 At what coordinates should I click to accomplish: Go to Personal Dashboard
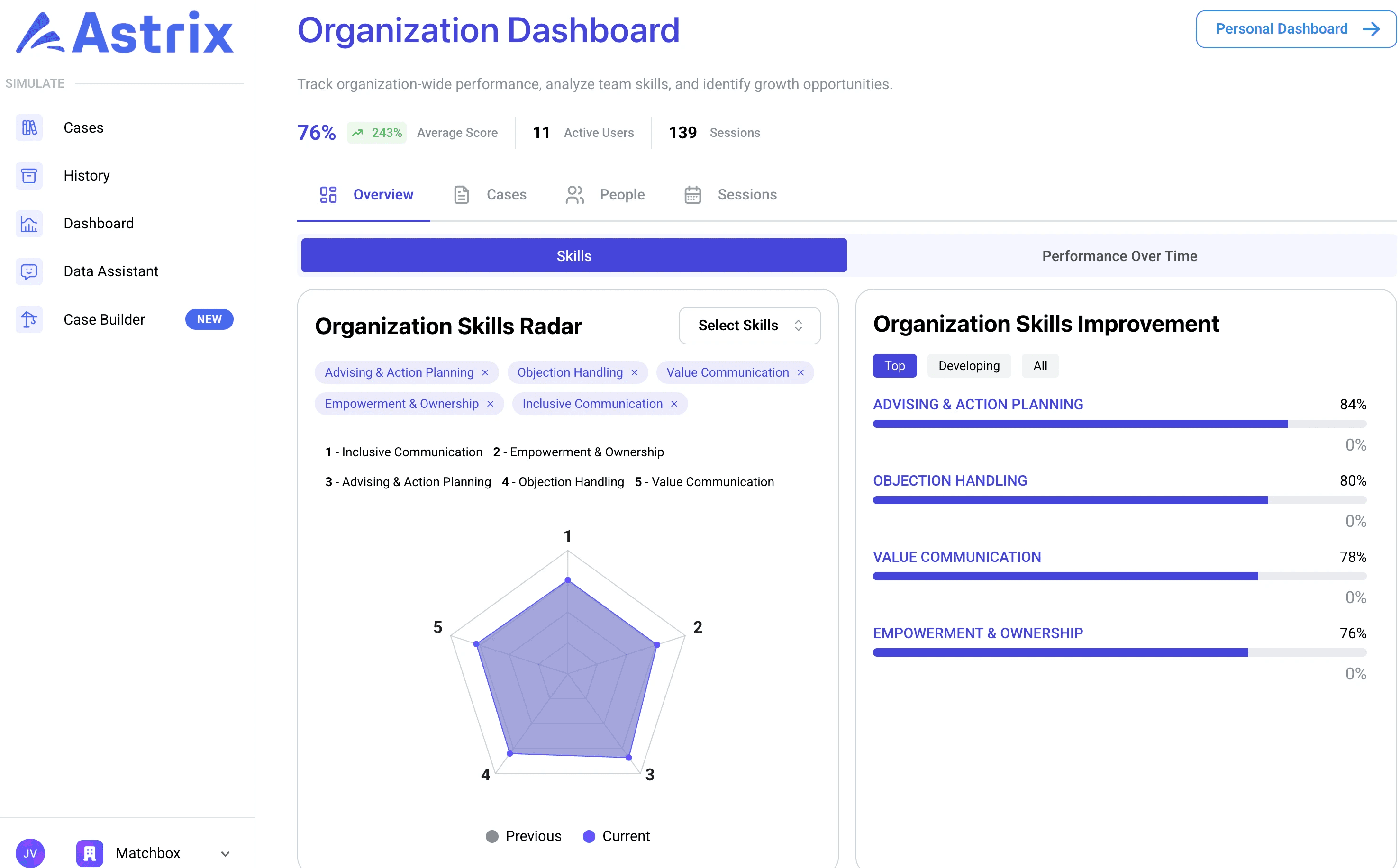[1295, 29]
